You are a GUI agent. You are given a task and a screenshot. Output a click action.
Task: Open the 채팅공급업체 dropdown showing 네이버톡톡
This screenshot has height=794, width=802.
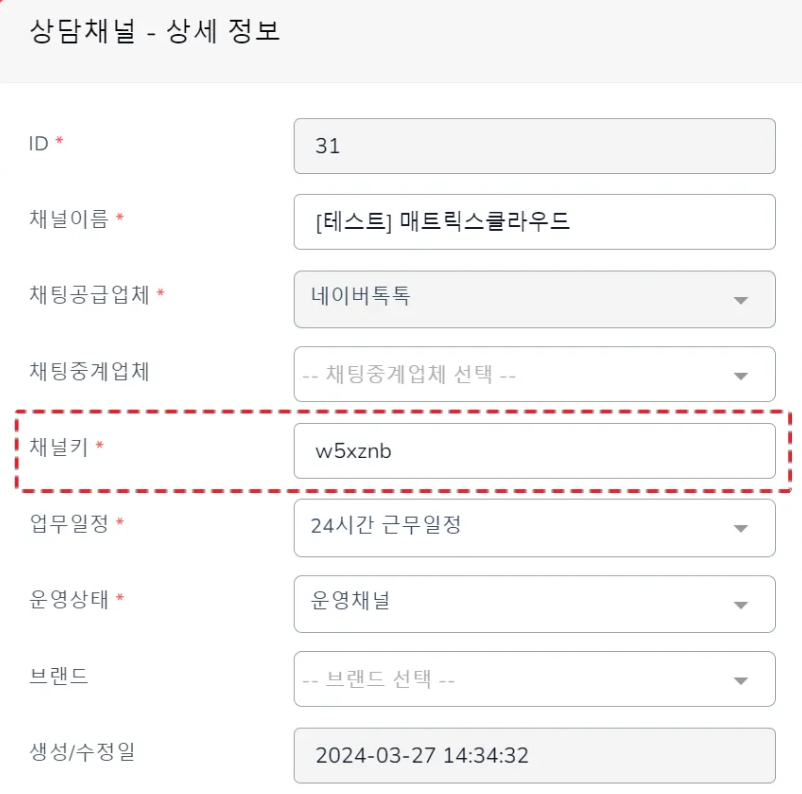534,298
